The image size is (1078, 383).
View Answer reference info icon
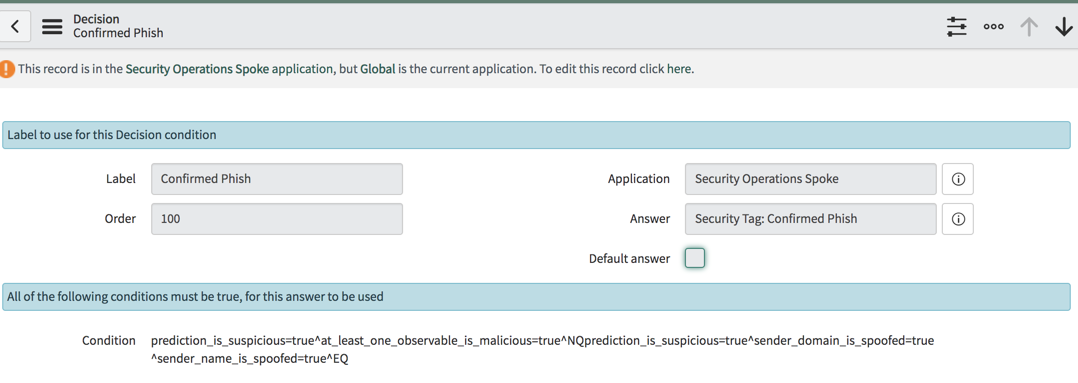pos(958,219)
